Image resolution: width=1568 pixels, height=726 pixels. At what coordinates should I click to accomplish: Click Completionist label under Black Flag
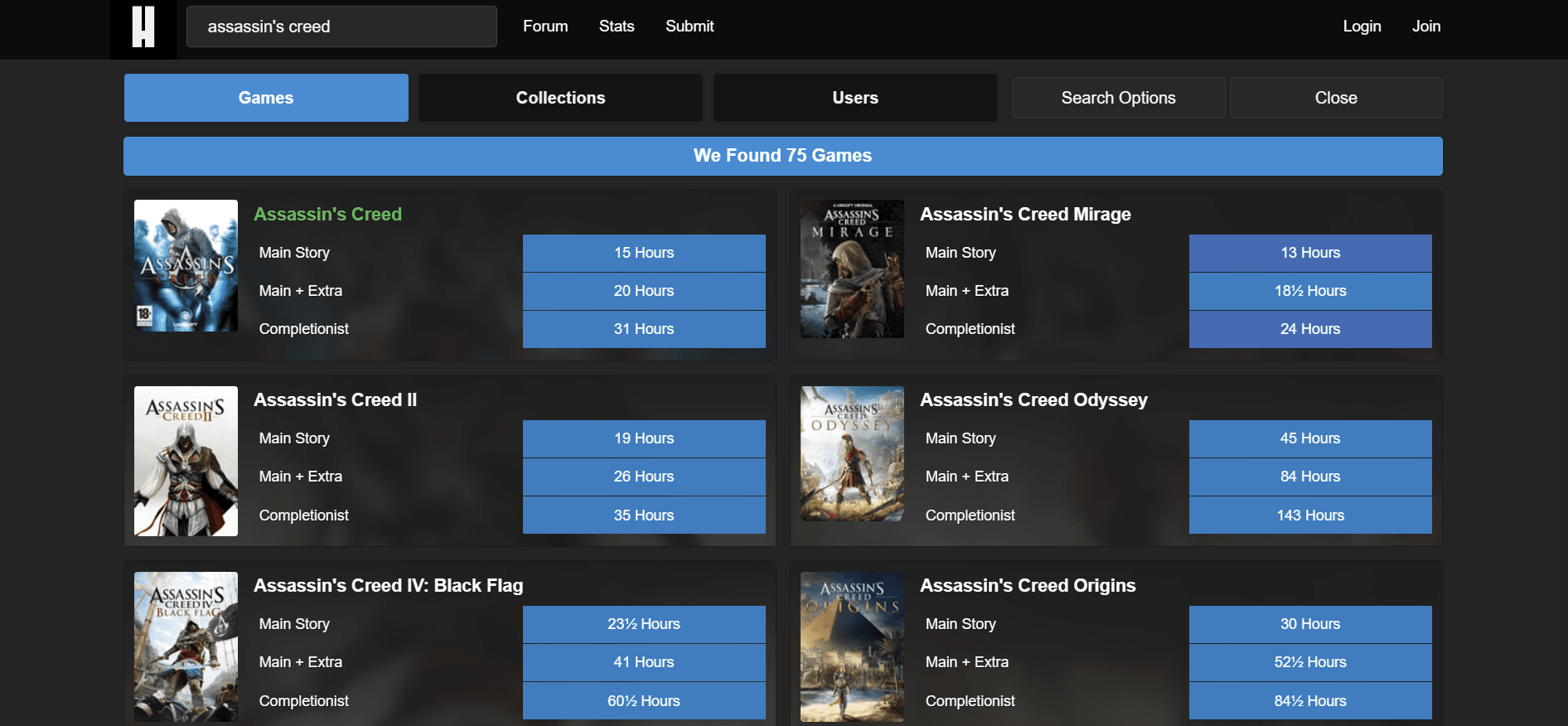point(303,701)
